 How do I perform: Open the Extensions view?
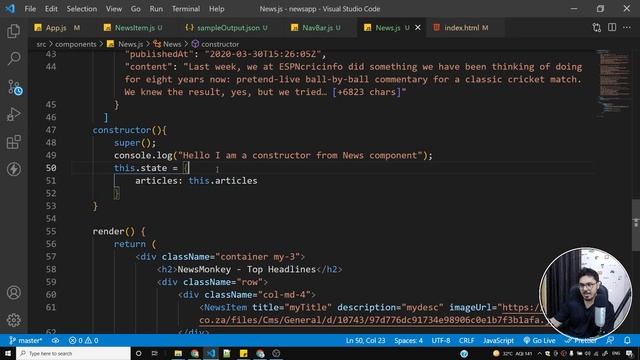click(x=13, y=142)
